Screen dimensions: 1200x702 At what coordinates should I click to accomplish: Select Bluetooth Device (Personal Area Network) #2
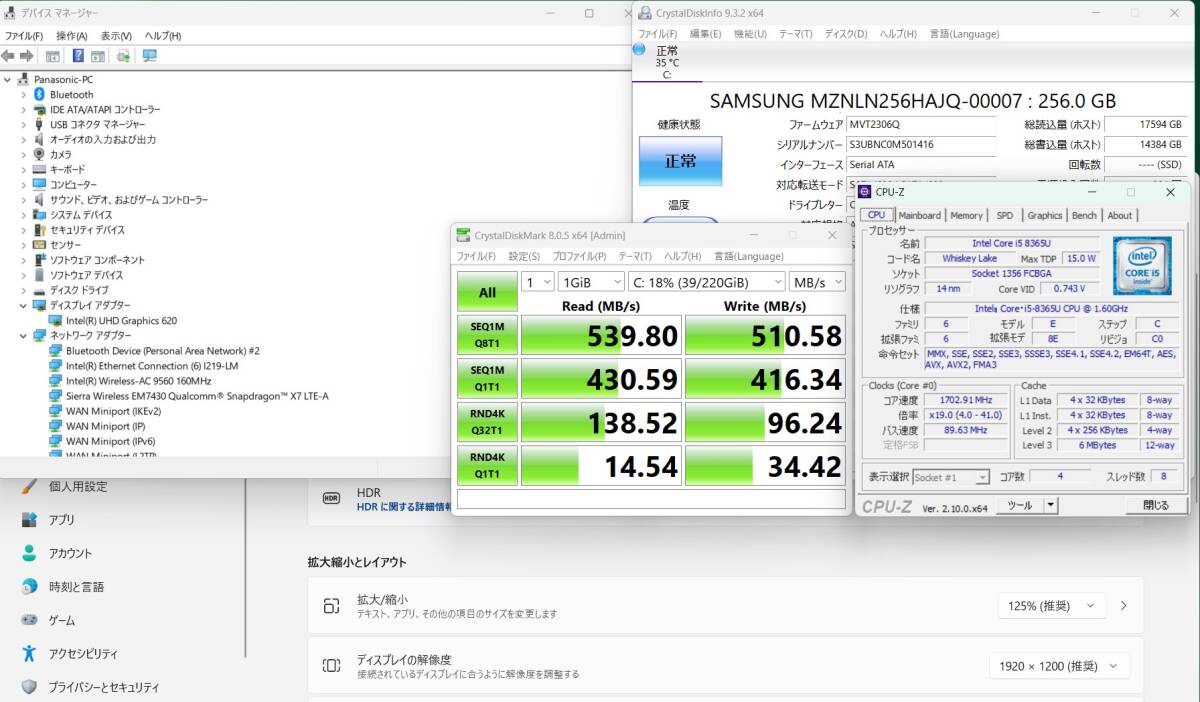tap(163, 351)
